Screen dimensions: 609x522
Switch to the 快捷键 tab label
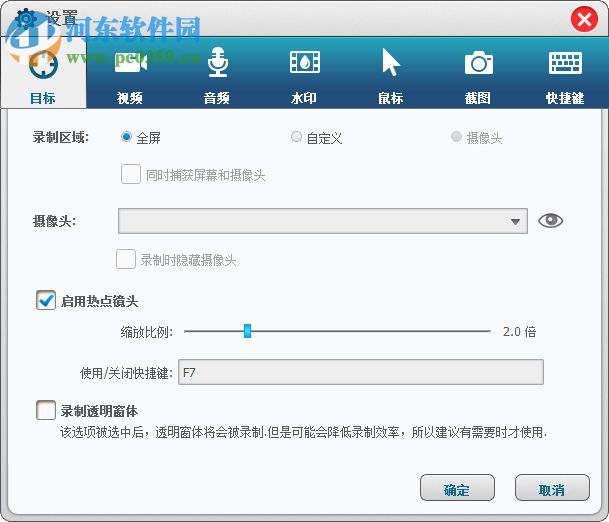click(x=565, y=98)
